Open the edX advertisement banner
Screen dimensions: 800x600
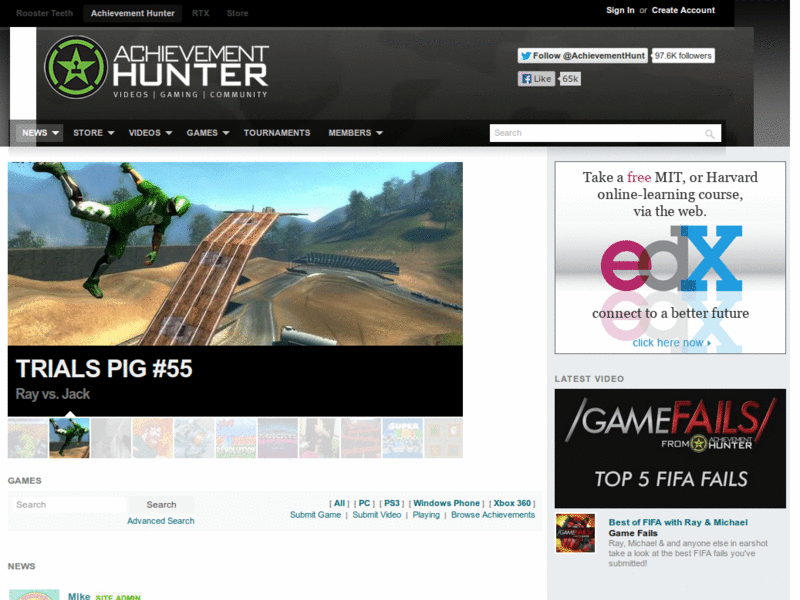[670, 258]
